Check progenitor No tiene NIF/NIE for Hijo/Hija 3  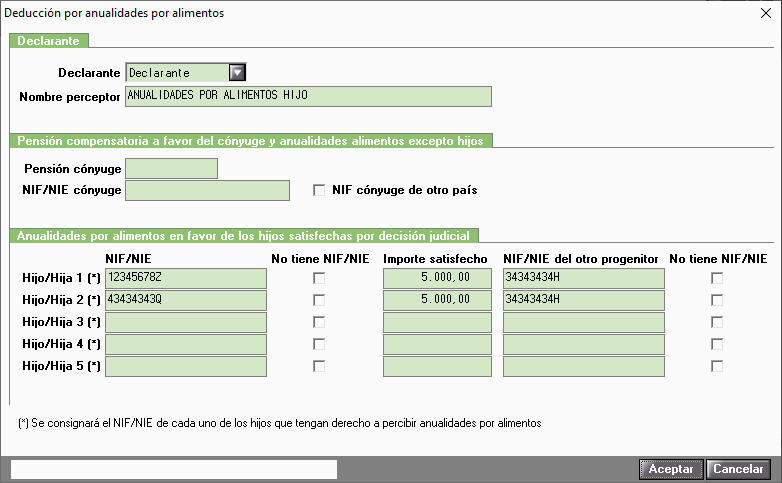point(717,322)
